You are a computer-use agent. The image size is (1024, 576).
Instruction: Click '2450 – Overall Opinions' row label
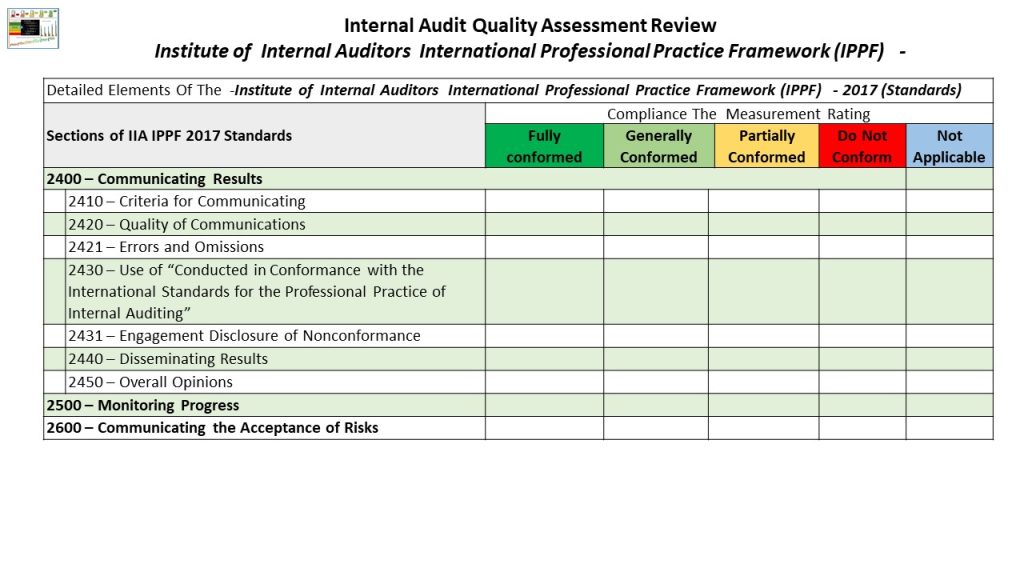(150, 382)
